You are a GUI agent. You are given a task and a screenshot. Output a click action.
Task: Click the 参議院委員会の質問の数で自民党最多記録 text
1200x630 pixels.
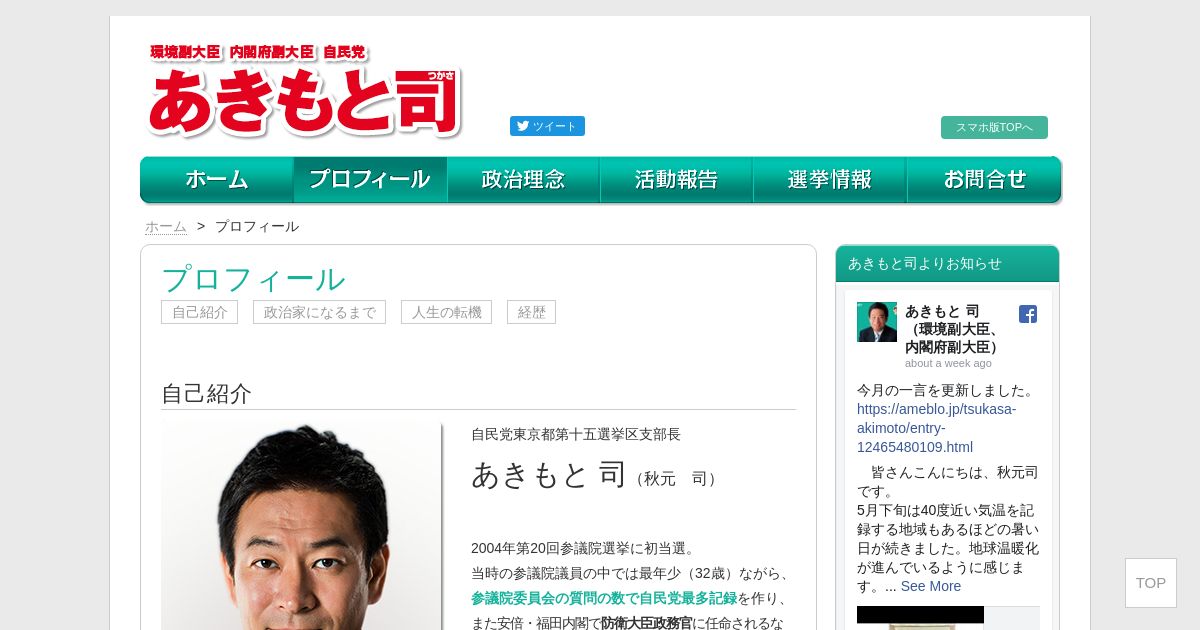tap(604, 598)
